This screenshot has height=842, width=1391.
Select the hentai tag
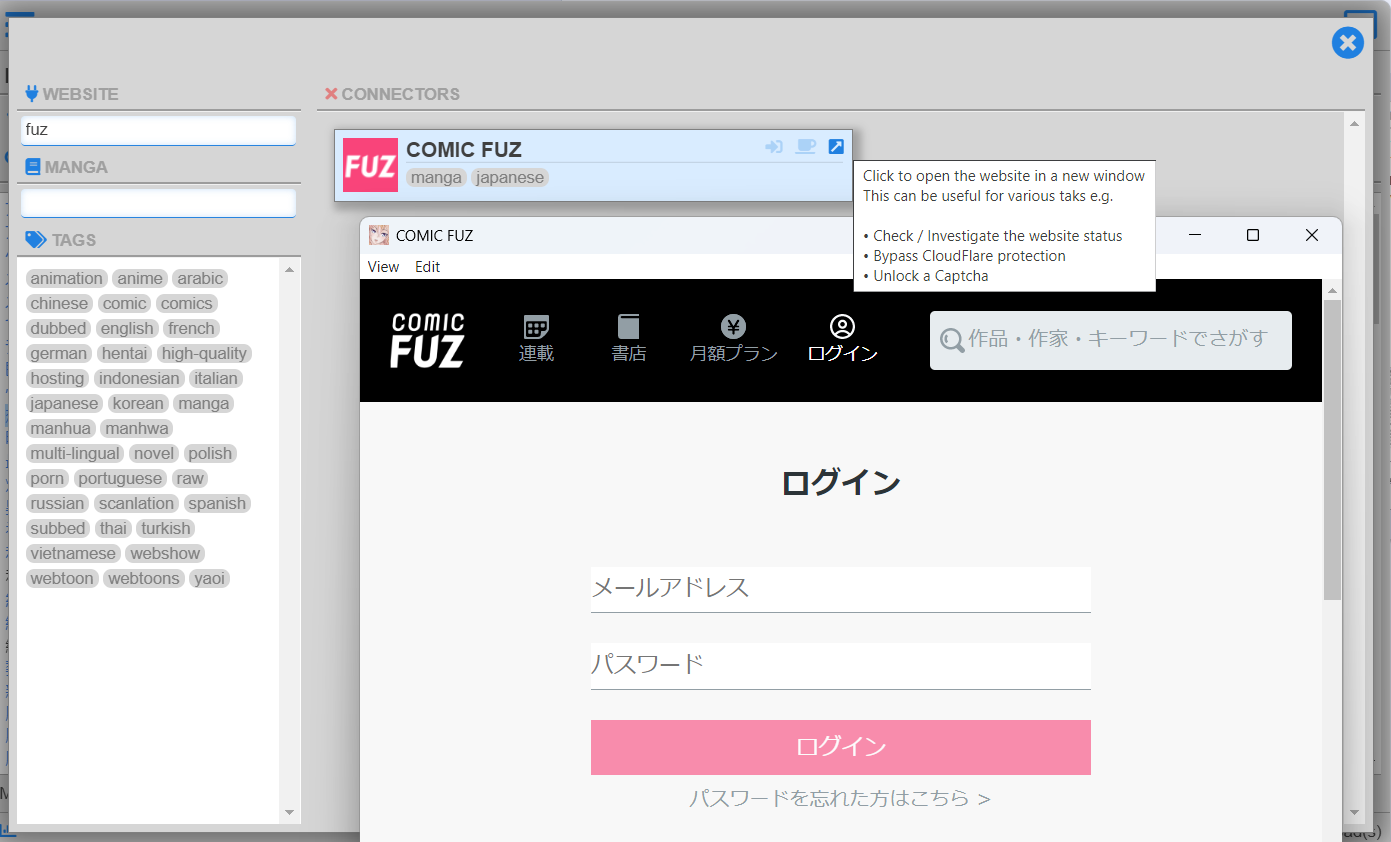tap(125, 353)
